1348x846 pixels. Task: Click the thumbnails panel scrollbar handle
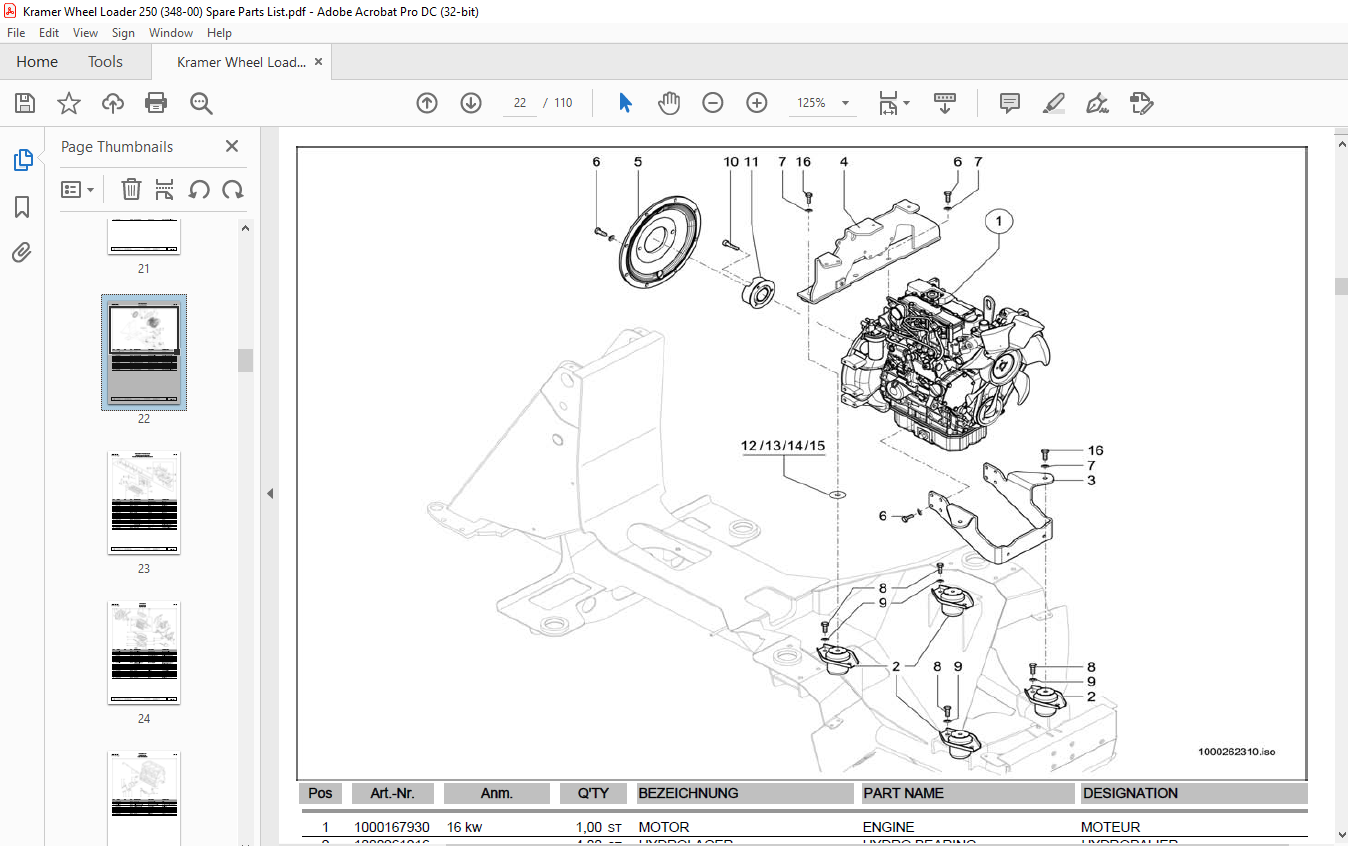245,360
